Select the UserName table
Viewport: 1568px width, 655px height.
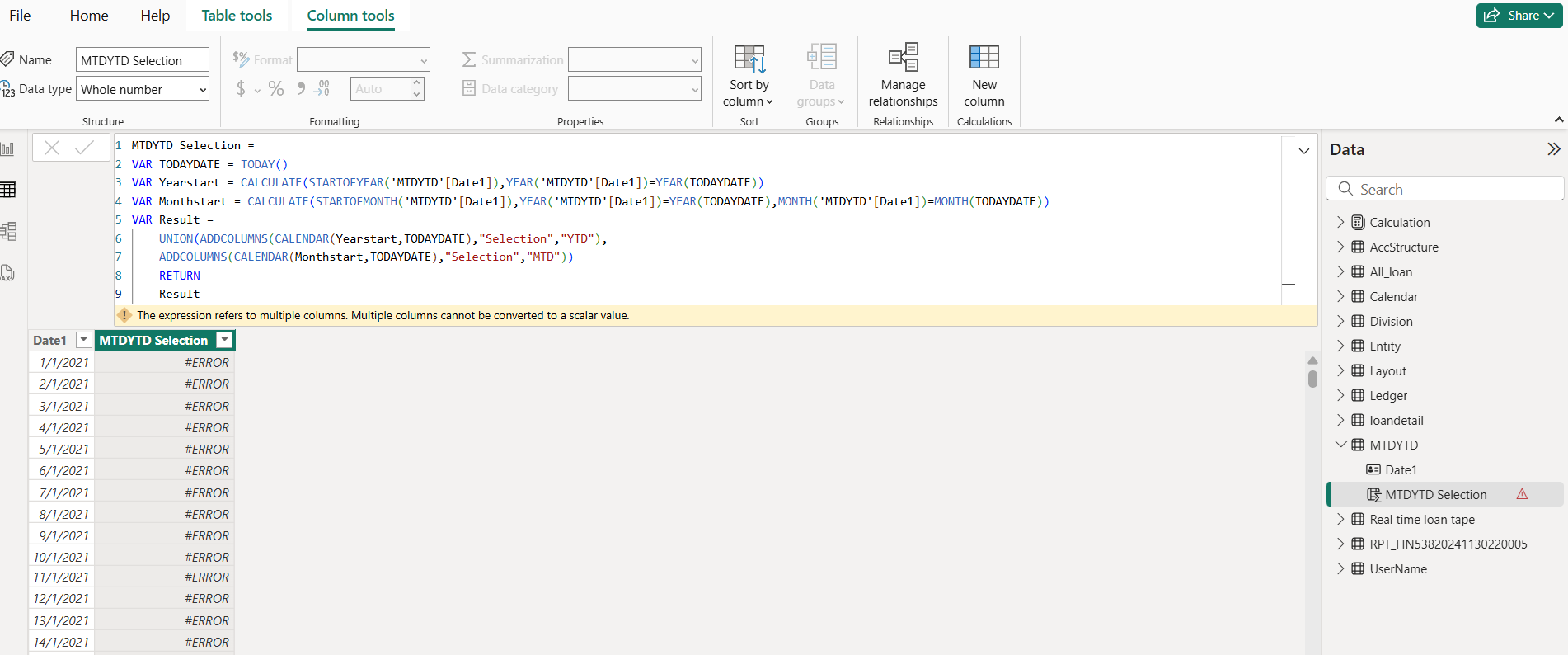point(1398,568)
